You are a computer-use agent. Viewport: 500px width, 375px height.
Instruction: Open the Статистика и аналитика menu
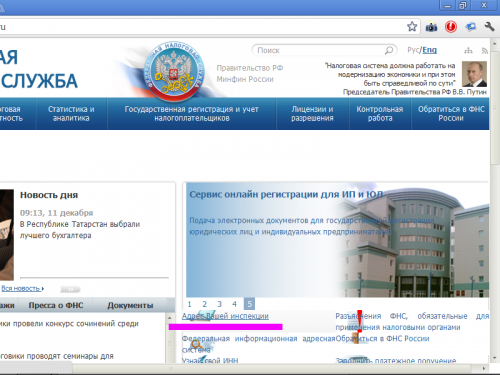[71, 114]
